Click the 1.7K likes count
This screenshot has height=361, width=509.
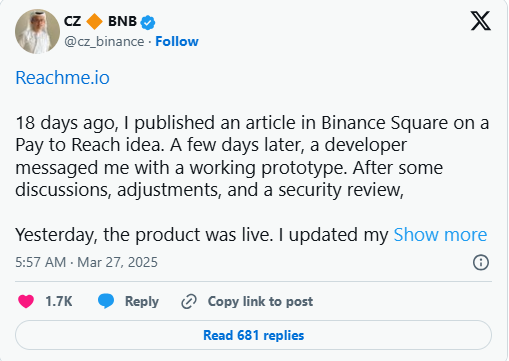pyautogui.click(x=59, y=301)
